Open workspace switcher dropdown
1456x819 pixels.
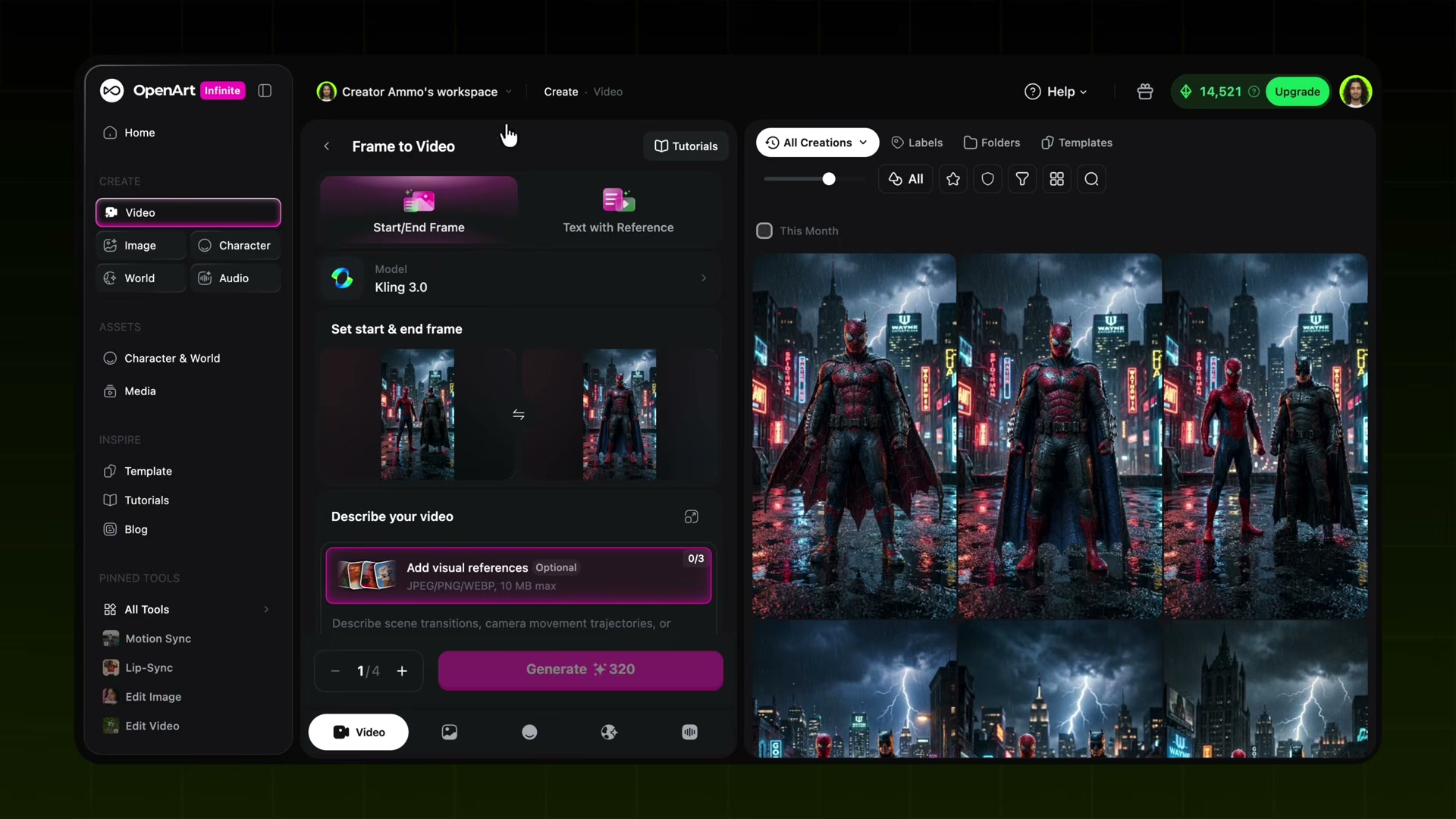point(415,92)
